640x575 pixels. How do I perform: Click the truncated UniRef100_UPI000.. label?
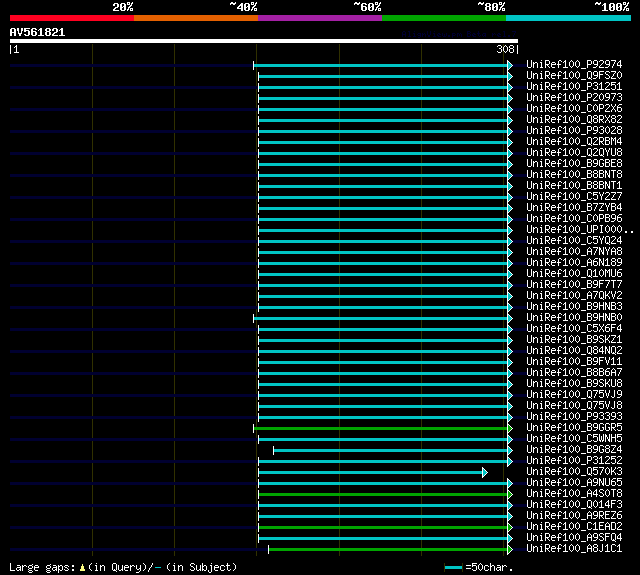pyautogui.click(x=580, y=230)
